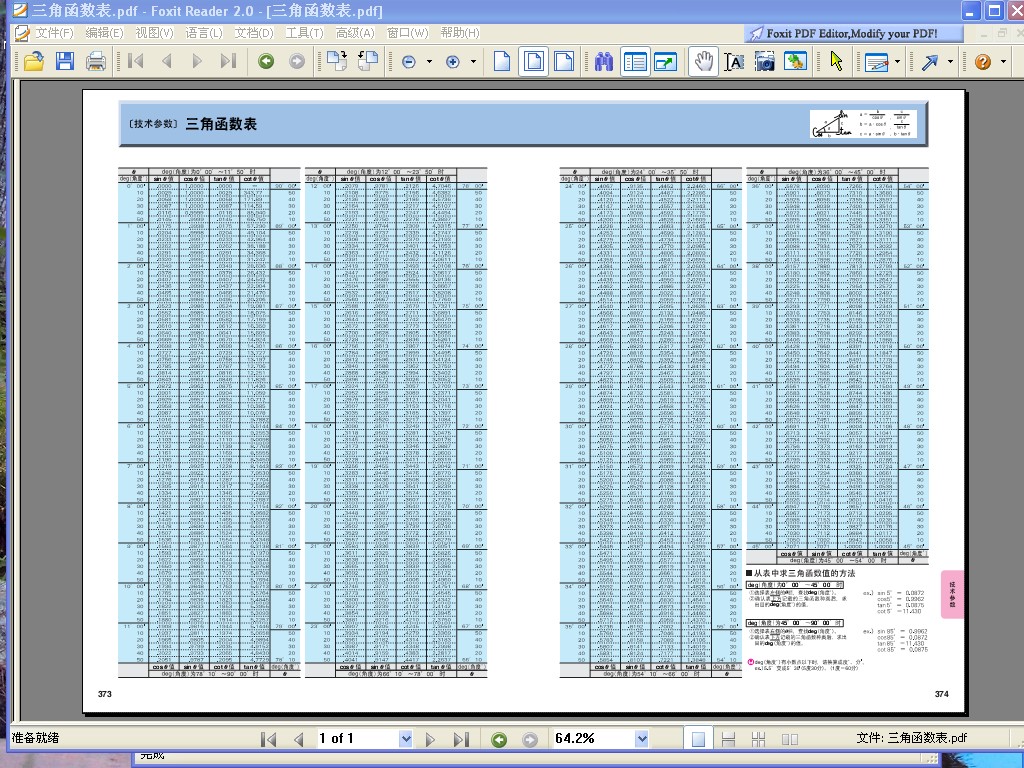
Task: Open the 语言(L) menu
Action: tap(204, 33)
